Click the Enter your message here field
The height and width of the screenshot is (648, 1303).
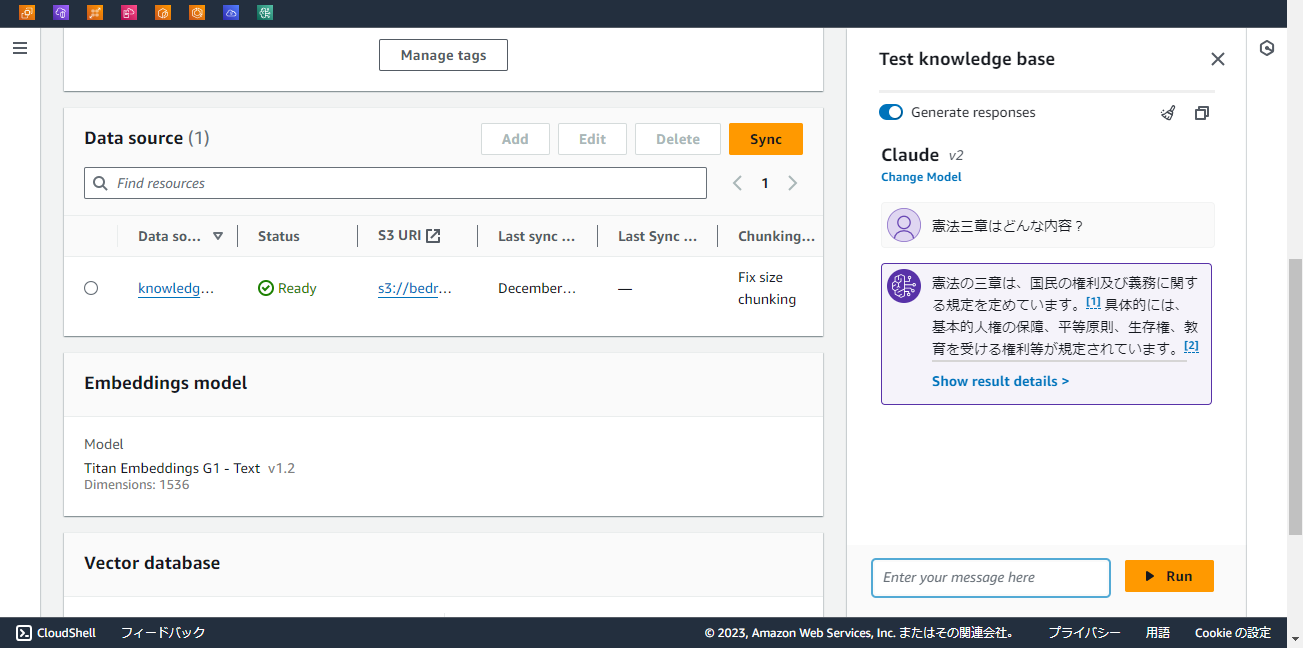(x=990, y=578)
